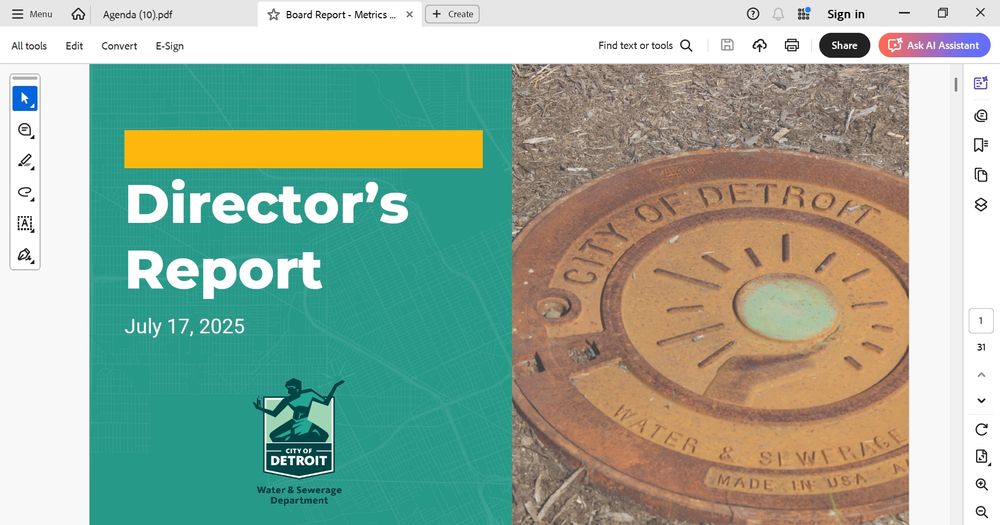Select the Fill and sign pen tool
The image size is (1000, 525).
click(25, 255)
